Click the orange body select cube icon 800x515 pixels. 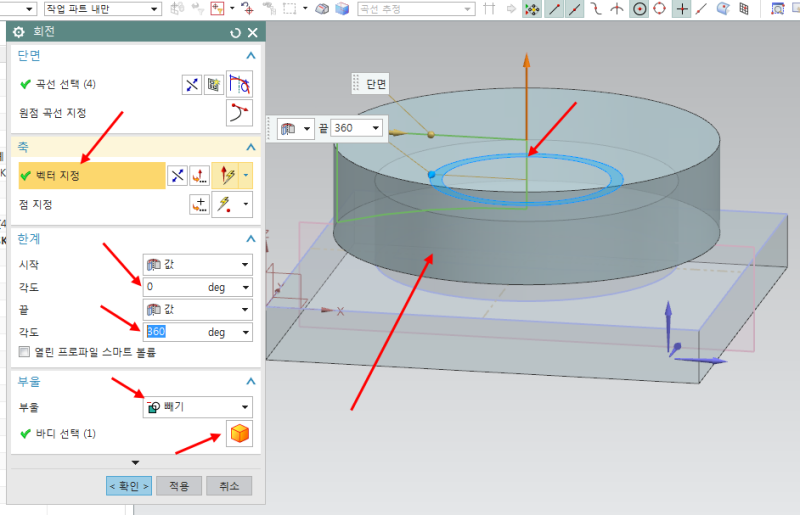pyautogui.click(x=240, y=434)
